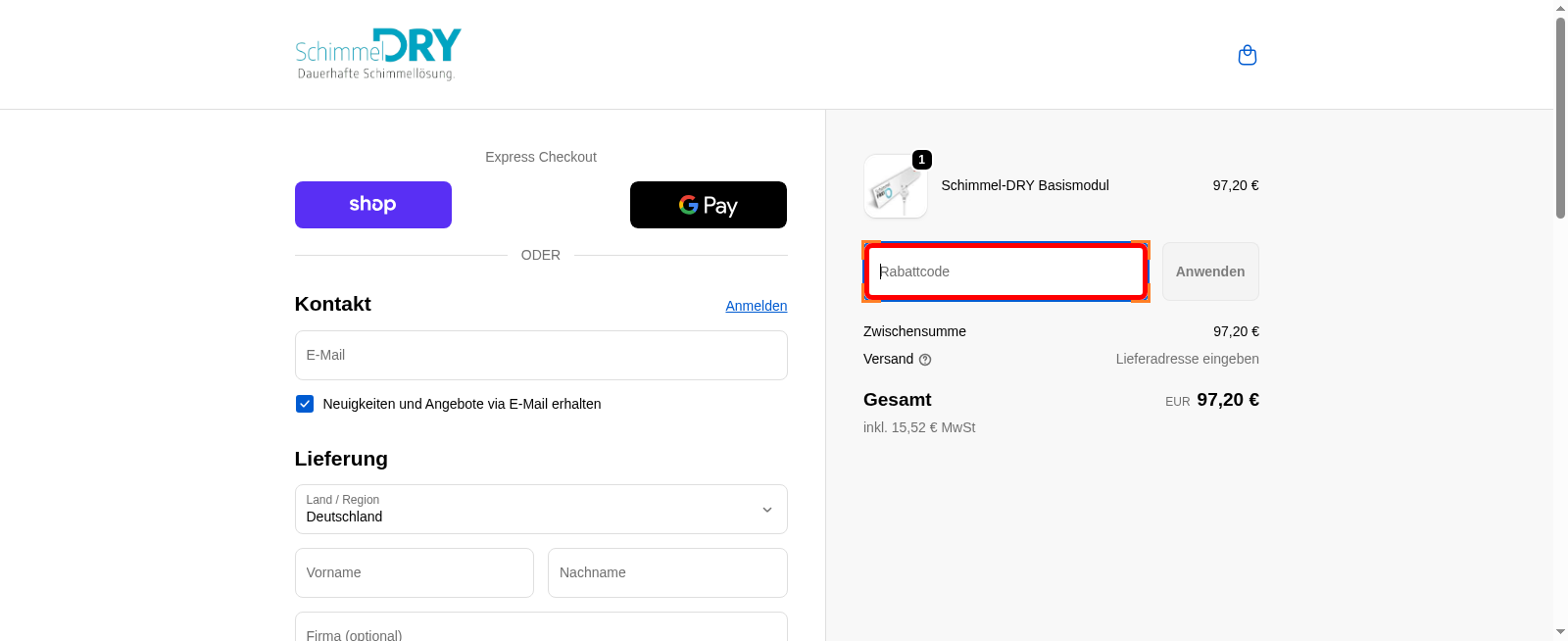
Task: Click the scrollbar down arrow
Action: click(1560, 632)
